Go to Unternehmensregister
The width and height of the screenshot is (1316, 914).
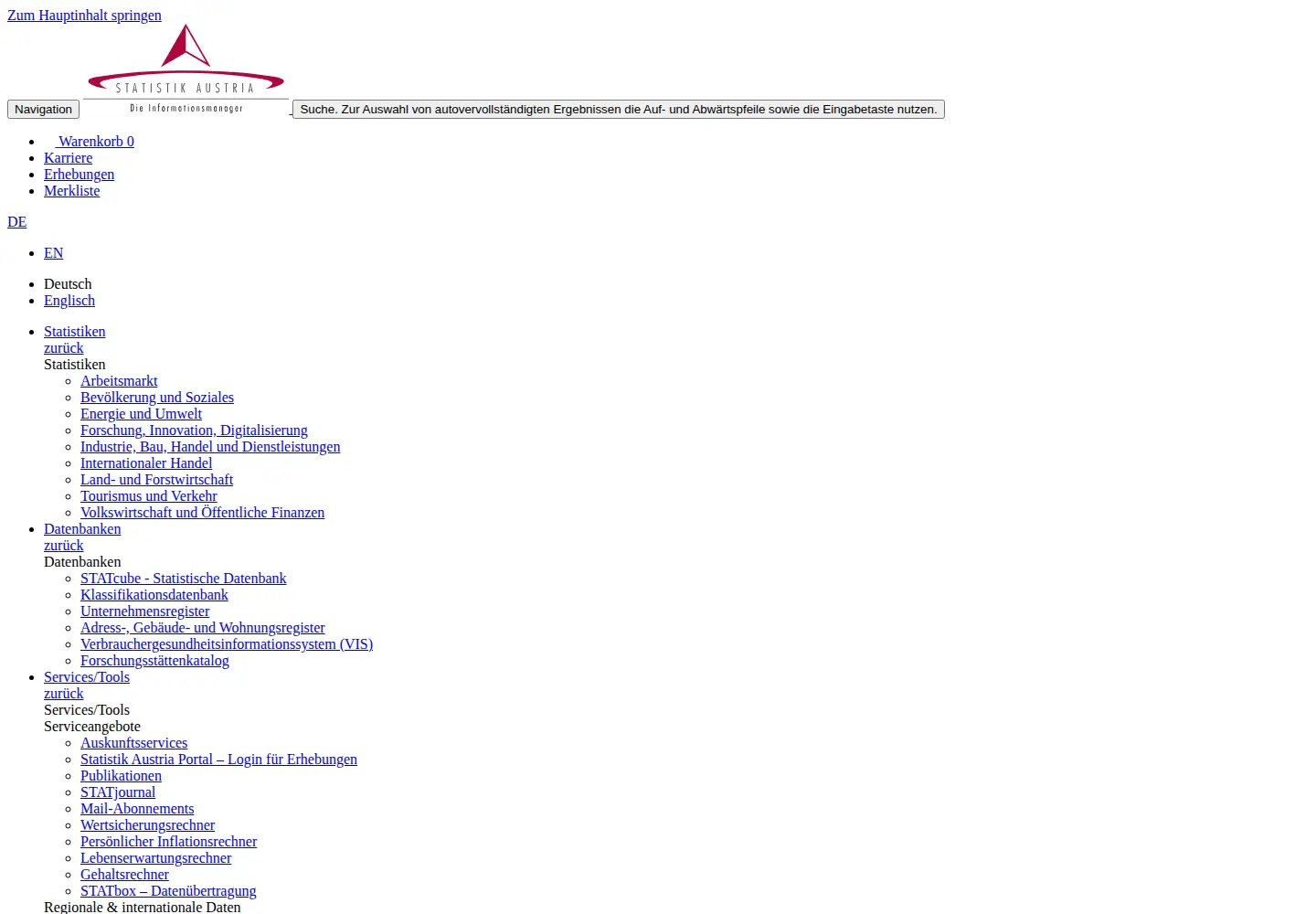(145, 611)
